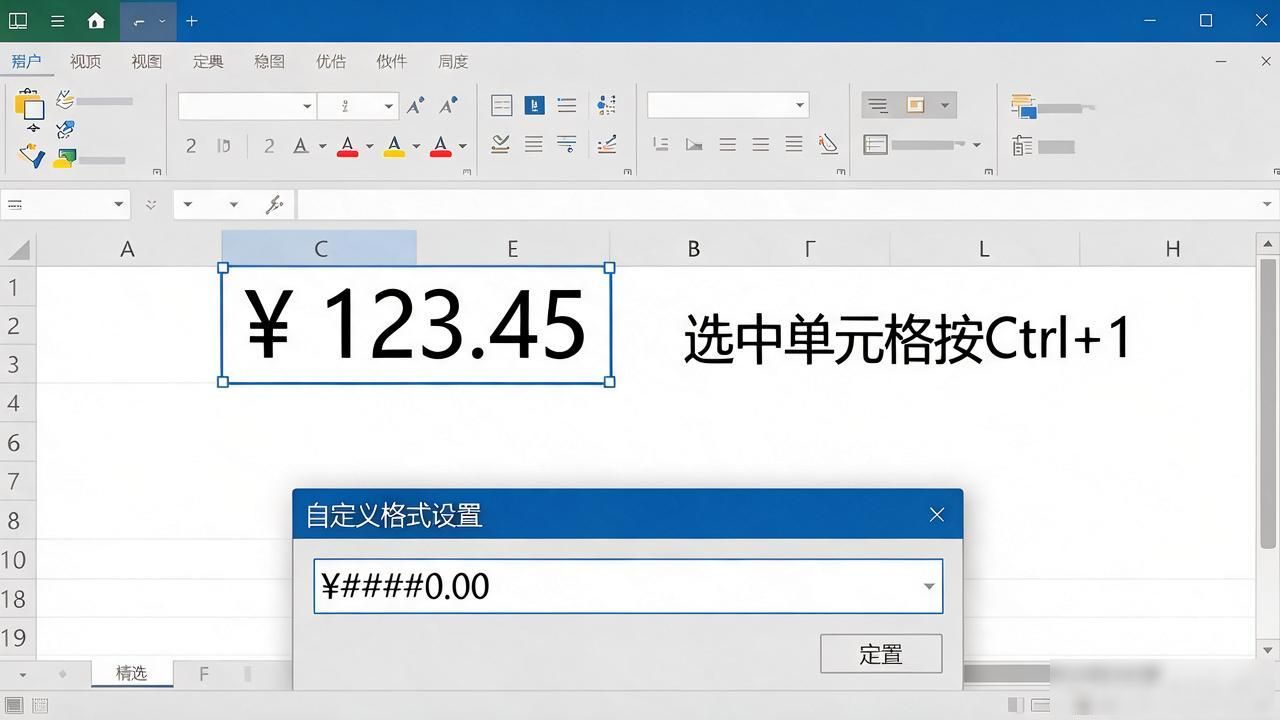Viewport: 1280px width, 720px height.
Task: Select column header C
Action: click(x=320, y=249)
